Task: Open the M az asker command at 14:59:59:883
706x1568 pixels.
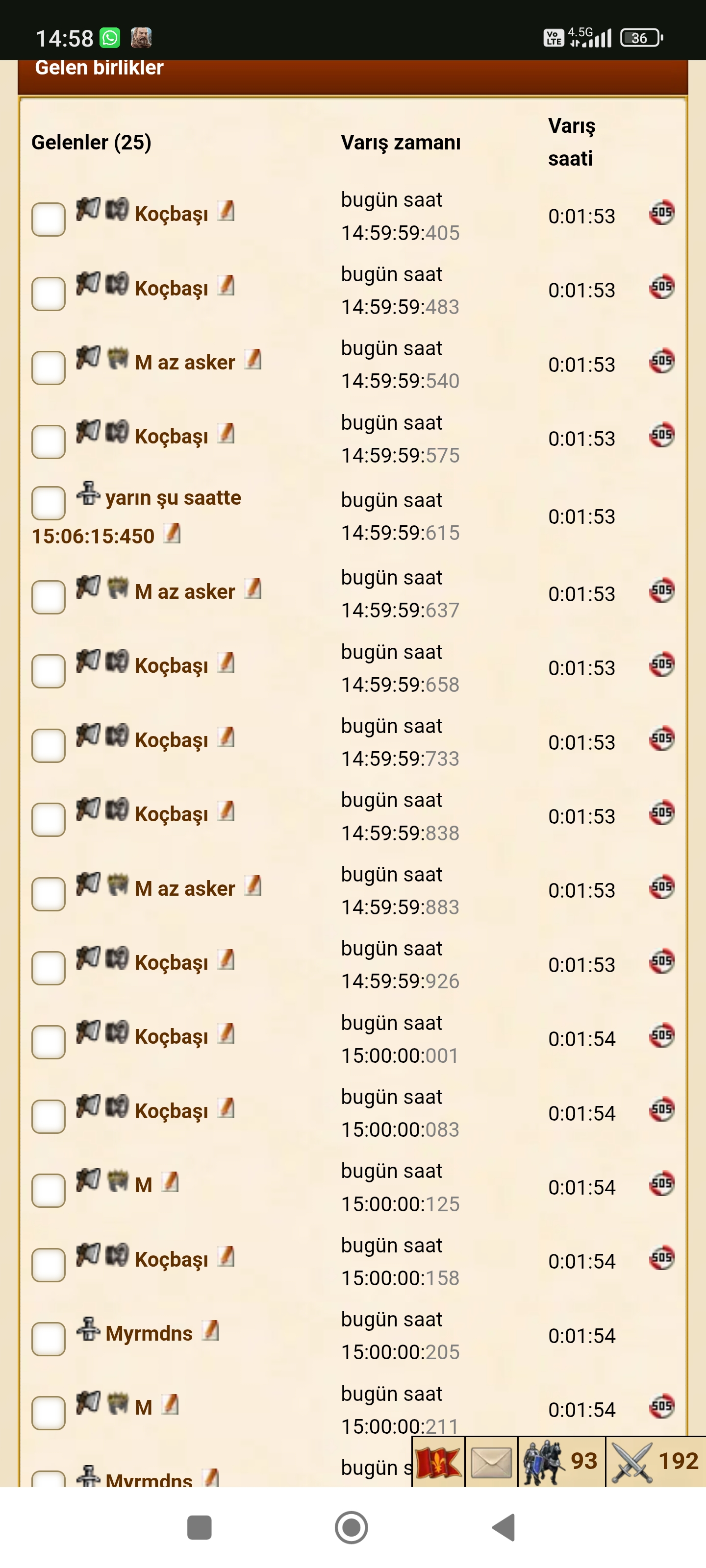Action: 184,889
